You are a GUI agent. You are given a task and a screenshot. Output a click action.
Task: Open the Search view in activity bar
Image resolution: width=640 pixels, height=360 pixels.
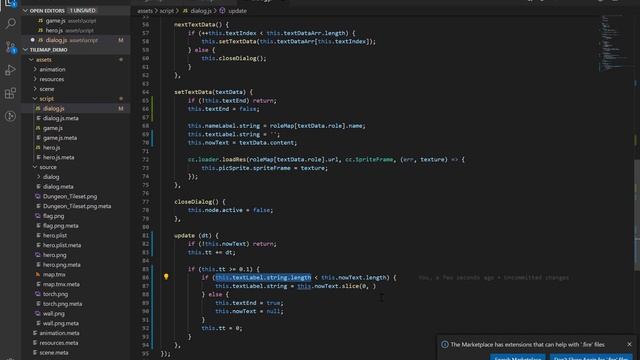pyautogui.click(x=11, y=24)
